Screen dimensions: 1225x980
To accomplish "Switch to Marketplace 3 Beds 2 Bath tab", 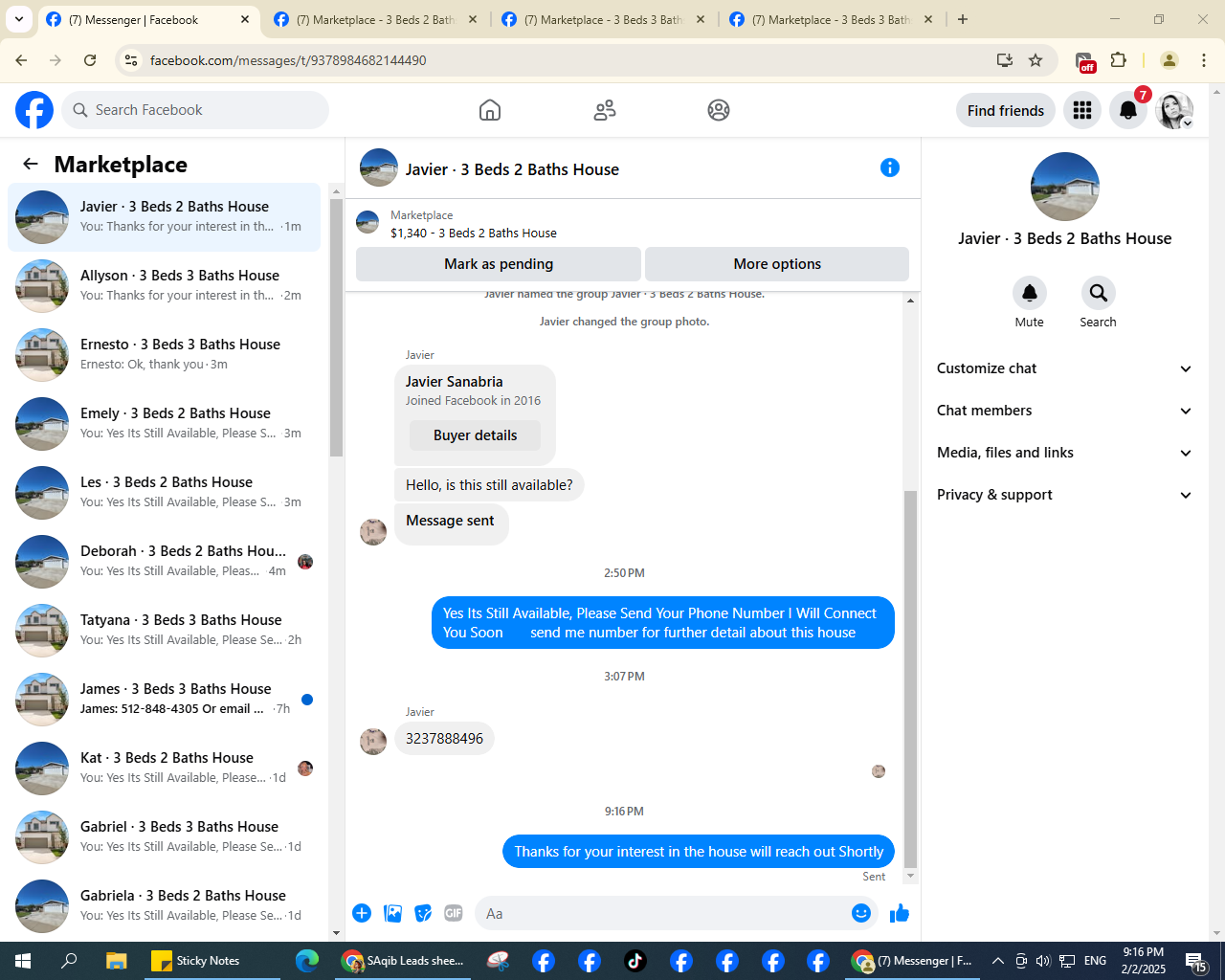I will click(x=376, y=19).
